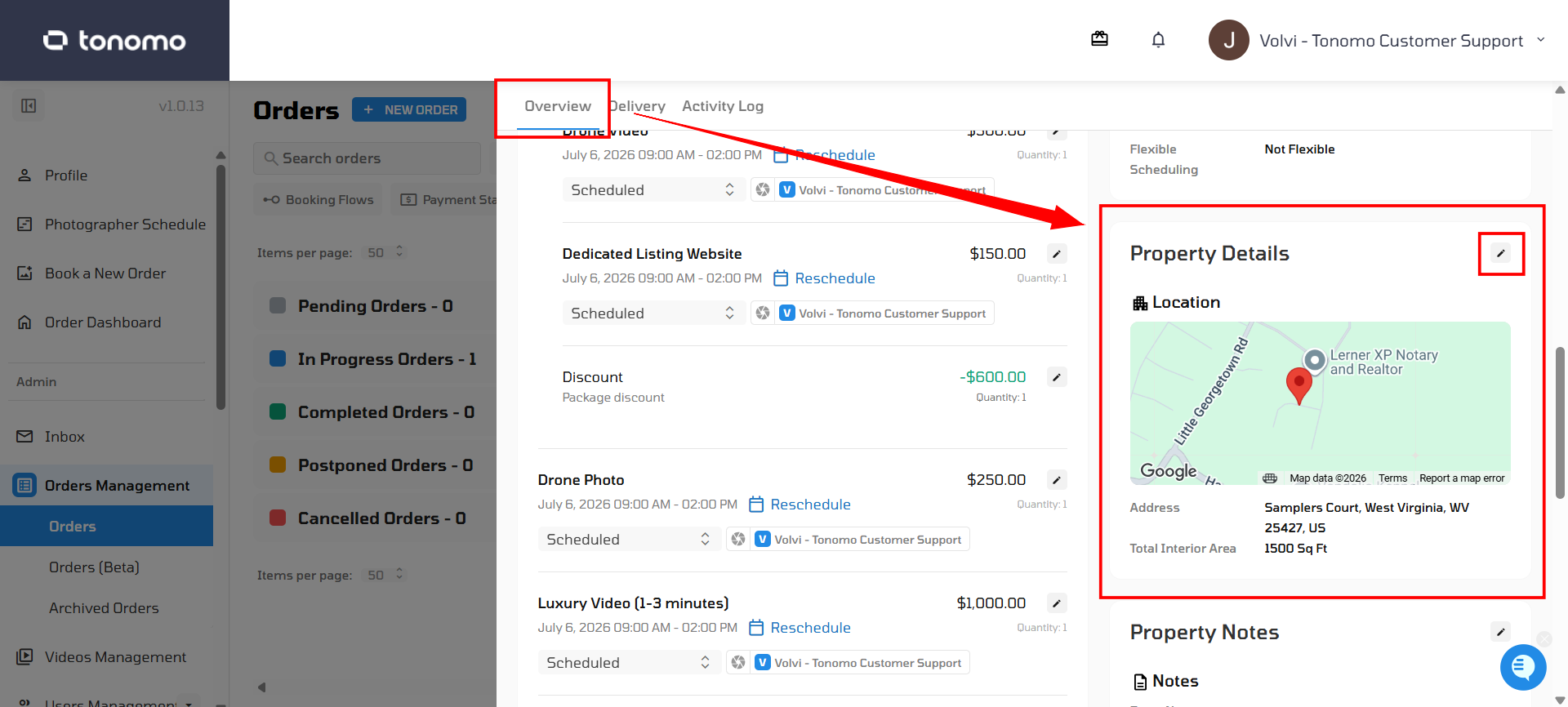
Task: Open map keyboard shortcuts icon
Action: click(1269, 478)
